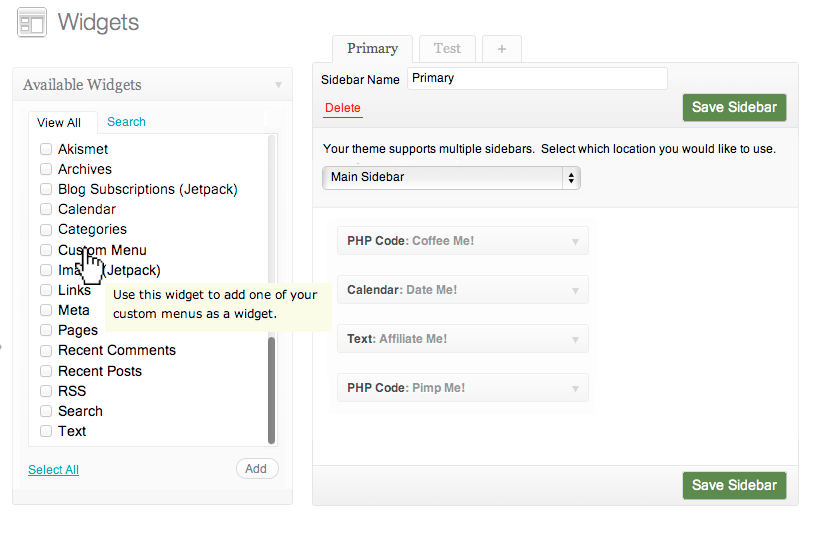Click the Select All link

(53, 470)
